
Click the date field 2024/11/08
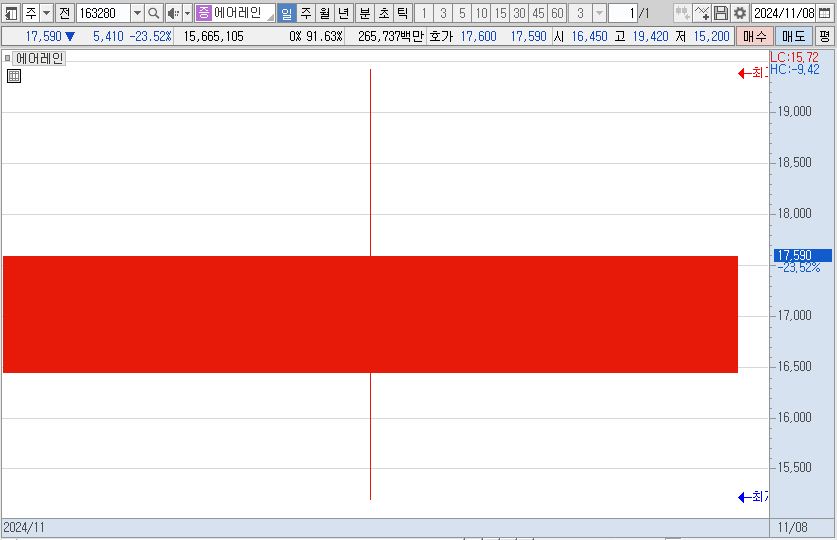[784, 13]
